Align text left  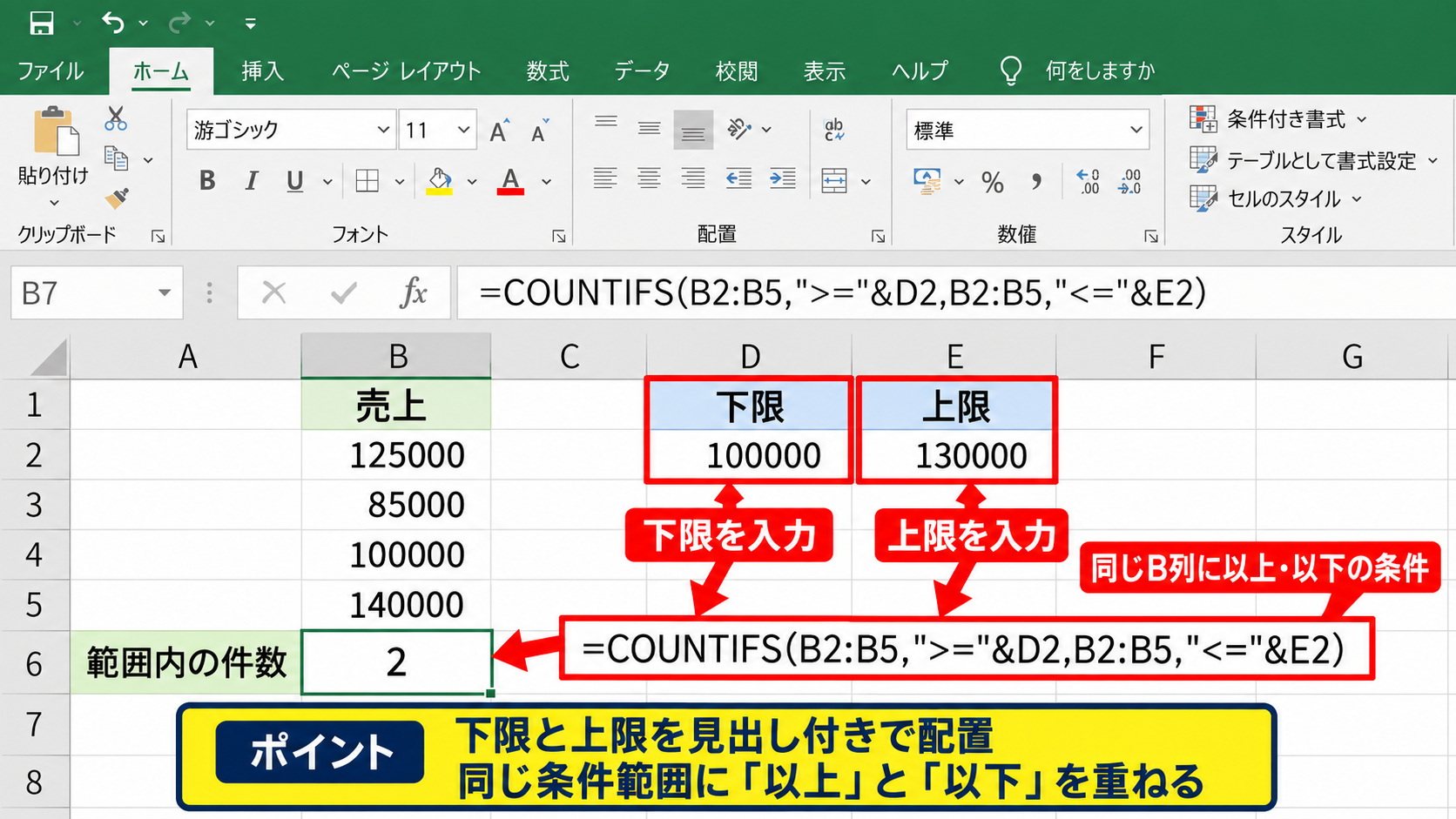(605, 179)
